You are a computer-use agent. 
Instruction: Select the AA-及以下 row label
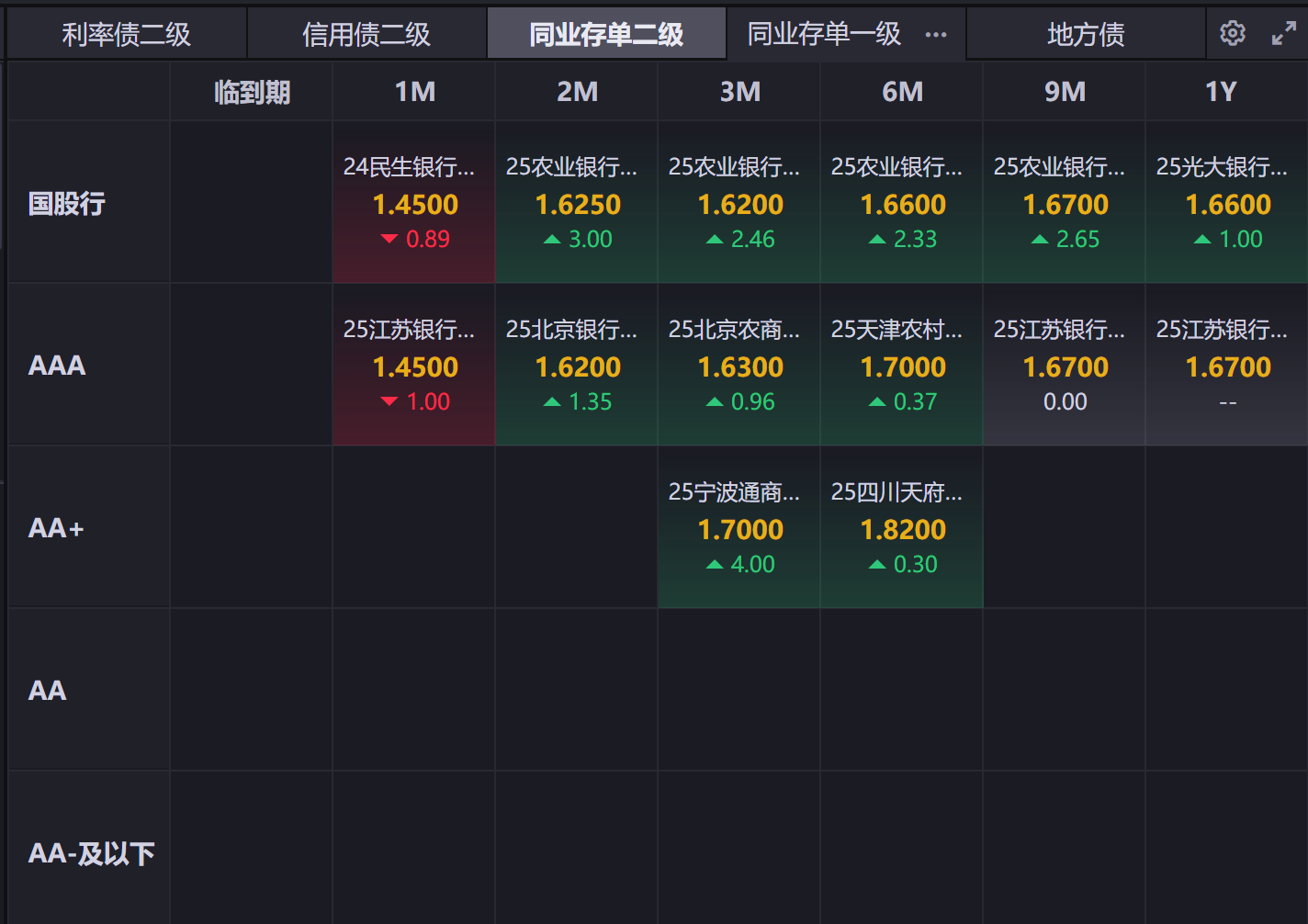(x=91, y=853)
